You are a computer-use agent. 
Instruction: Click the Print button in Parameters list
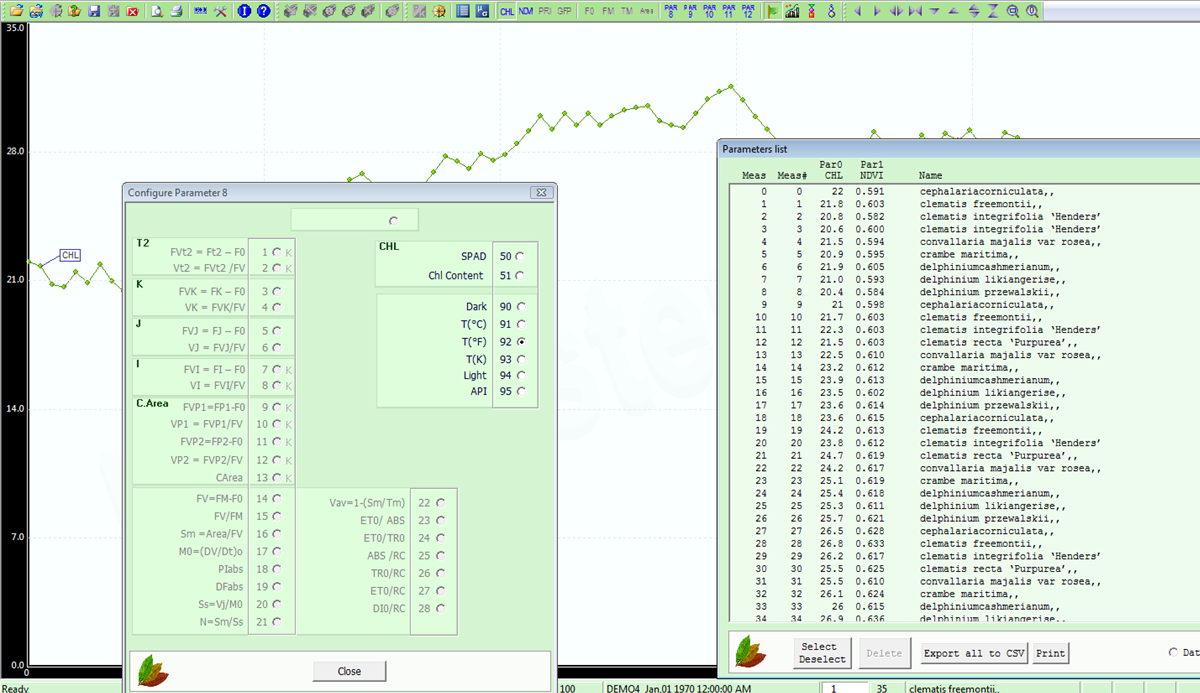click(1050, 653)
